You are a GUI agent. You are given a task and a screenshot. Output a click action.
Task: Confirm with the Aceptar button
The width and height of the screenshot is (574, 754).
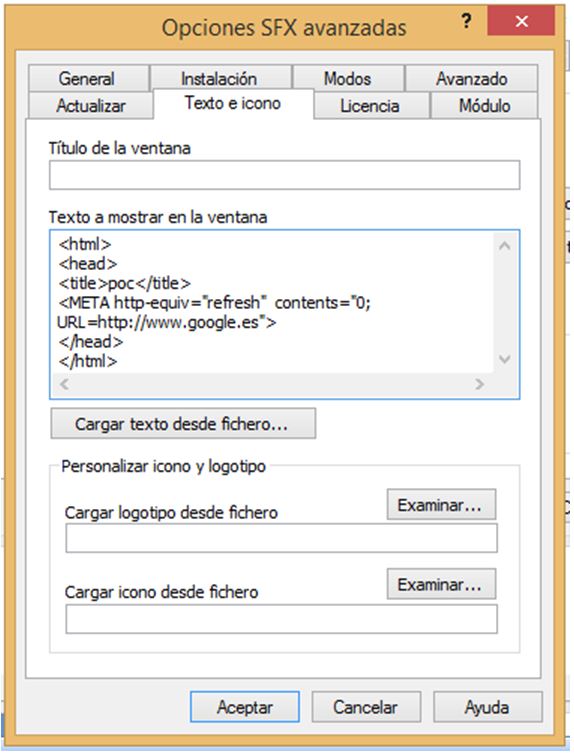(x=245, y=707)
